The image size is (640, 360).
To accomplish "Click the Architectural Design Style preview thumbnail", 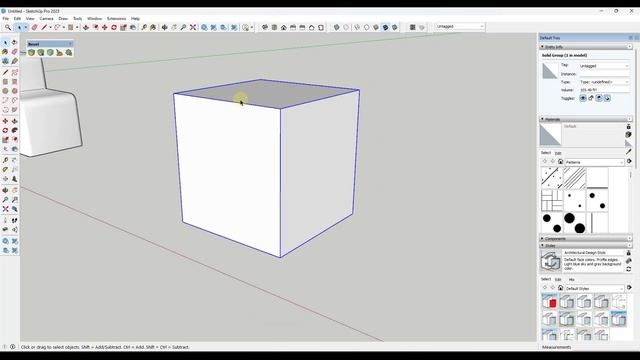I will pos(551,261).
